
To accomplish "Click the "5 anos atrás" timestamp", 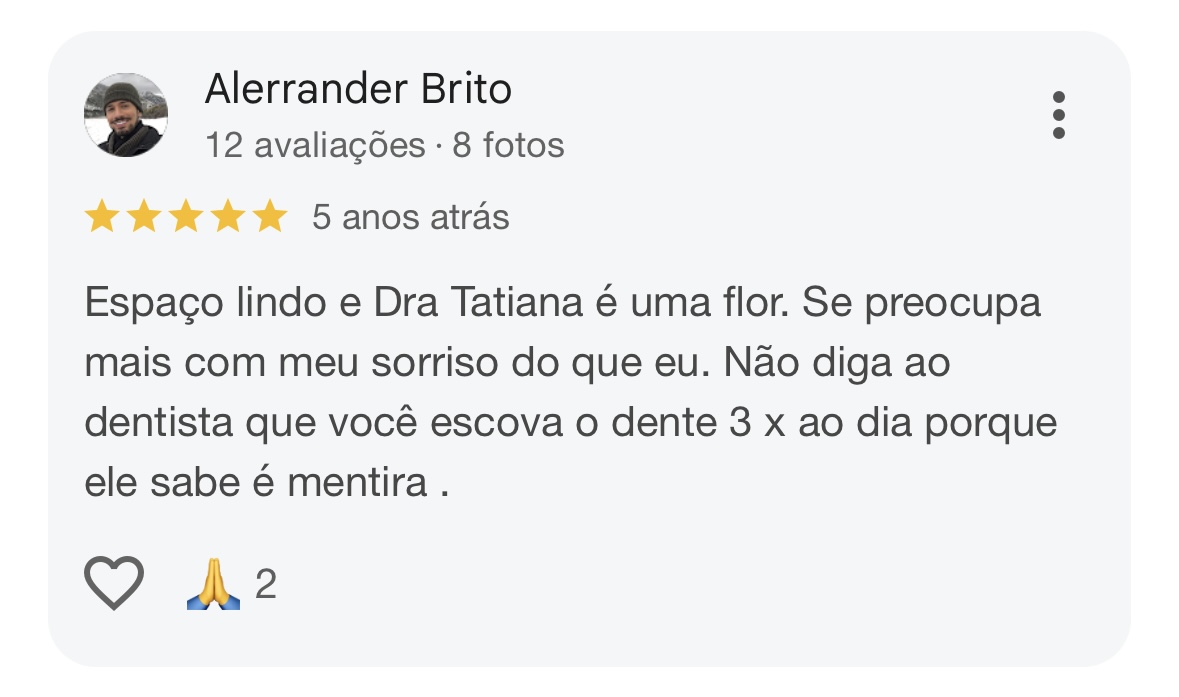I will (410, 217).
